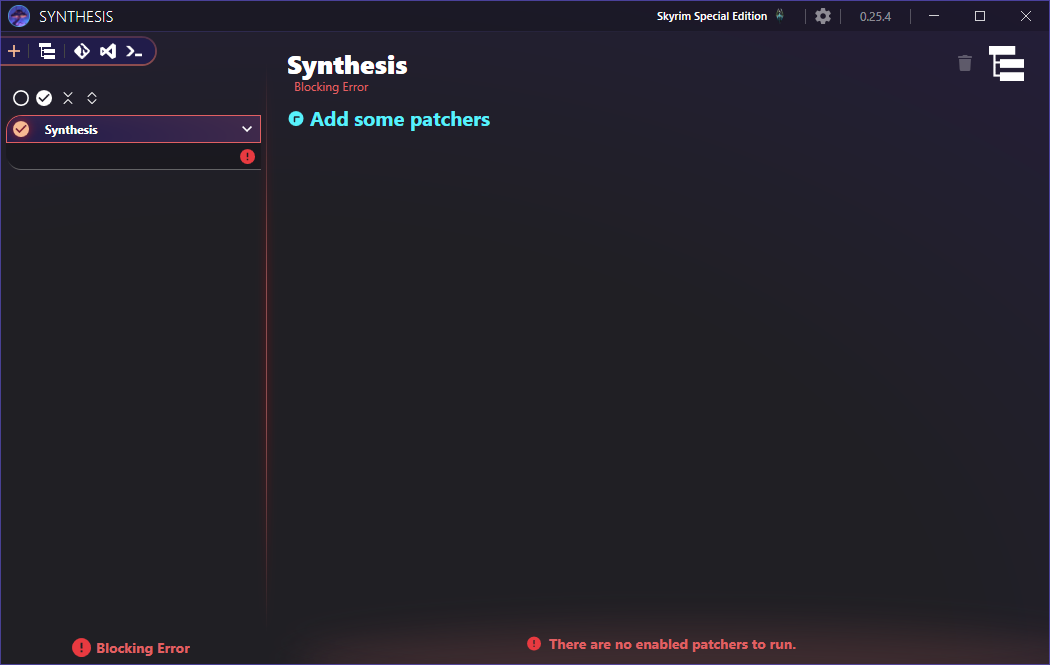This screenshot has width=1050, height=665.
Task: Close the Synthesis window
Action: [1026, 16]
